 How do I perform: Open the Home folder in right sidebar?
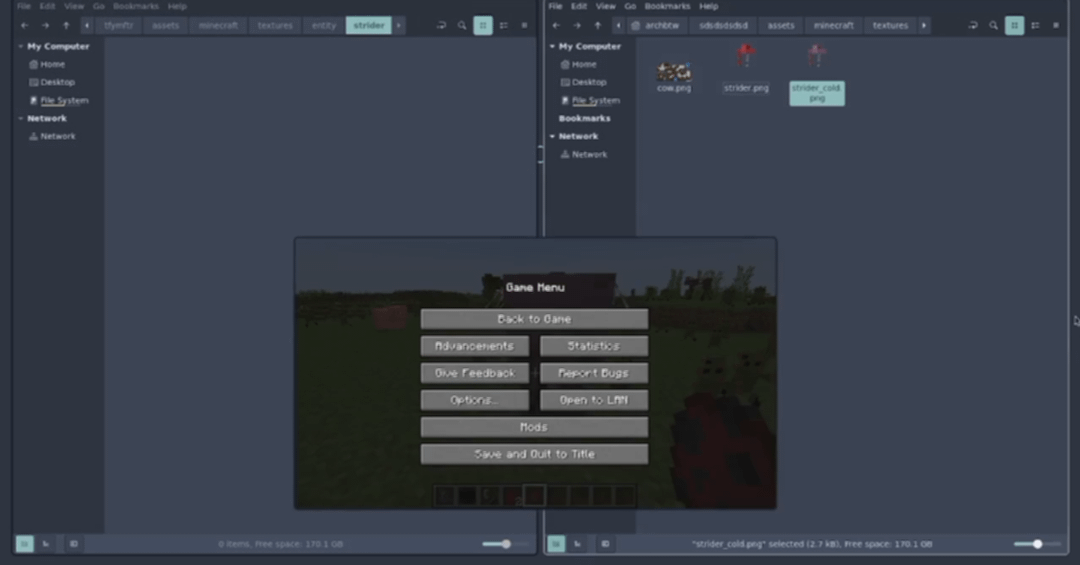(583, 64)
